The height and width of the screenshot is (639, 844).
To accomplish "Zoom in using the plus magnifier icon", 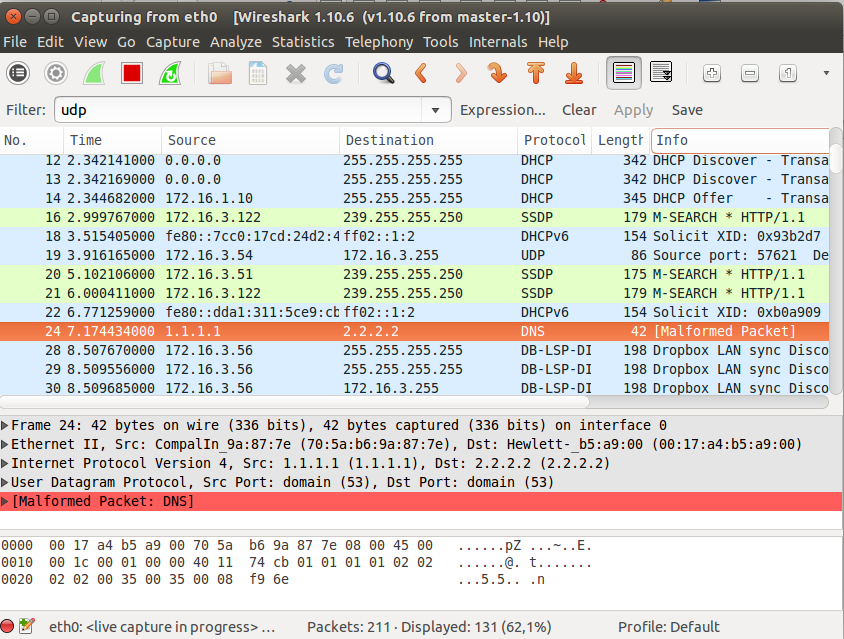I will (x=711, y=73).
